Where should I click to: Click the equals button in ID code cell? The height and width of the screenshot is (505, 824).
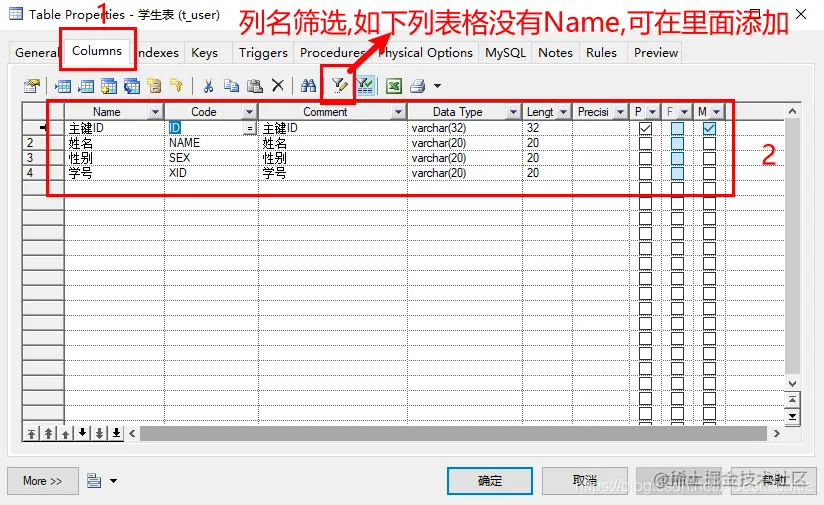[x=250, y=128]
